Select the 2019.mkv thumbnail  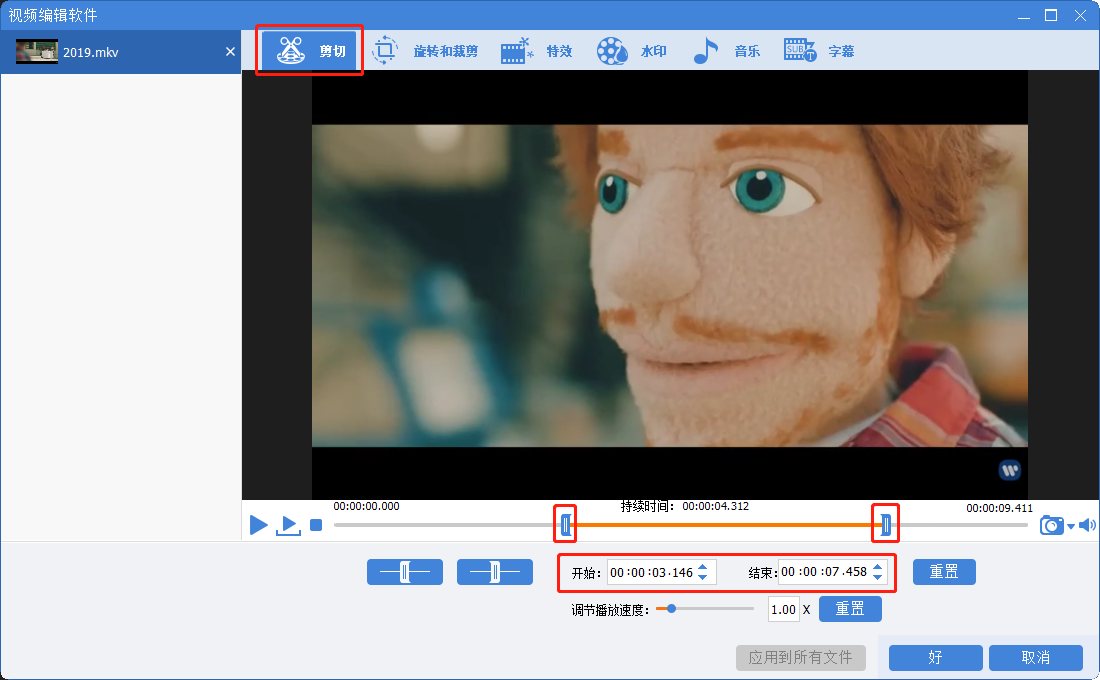(37, 51)
